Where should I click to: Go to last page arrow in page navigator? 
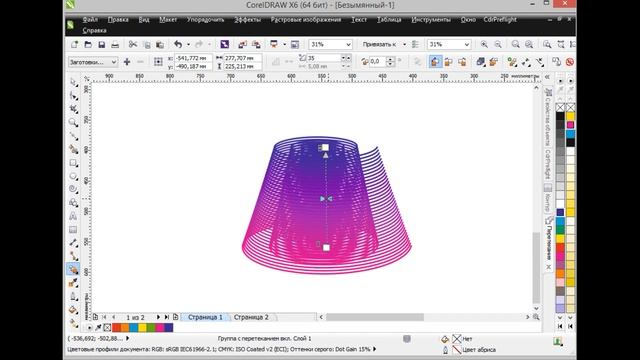click(x=167, y=317)
